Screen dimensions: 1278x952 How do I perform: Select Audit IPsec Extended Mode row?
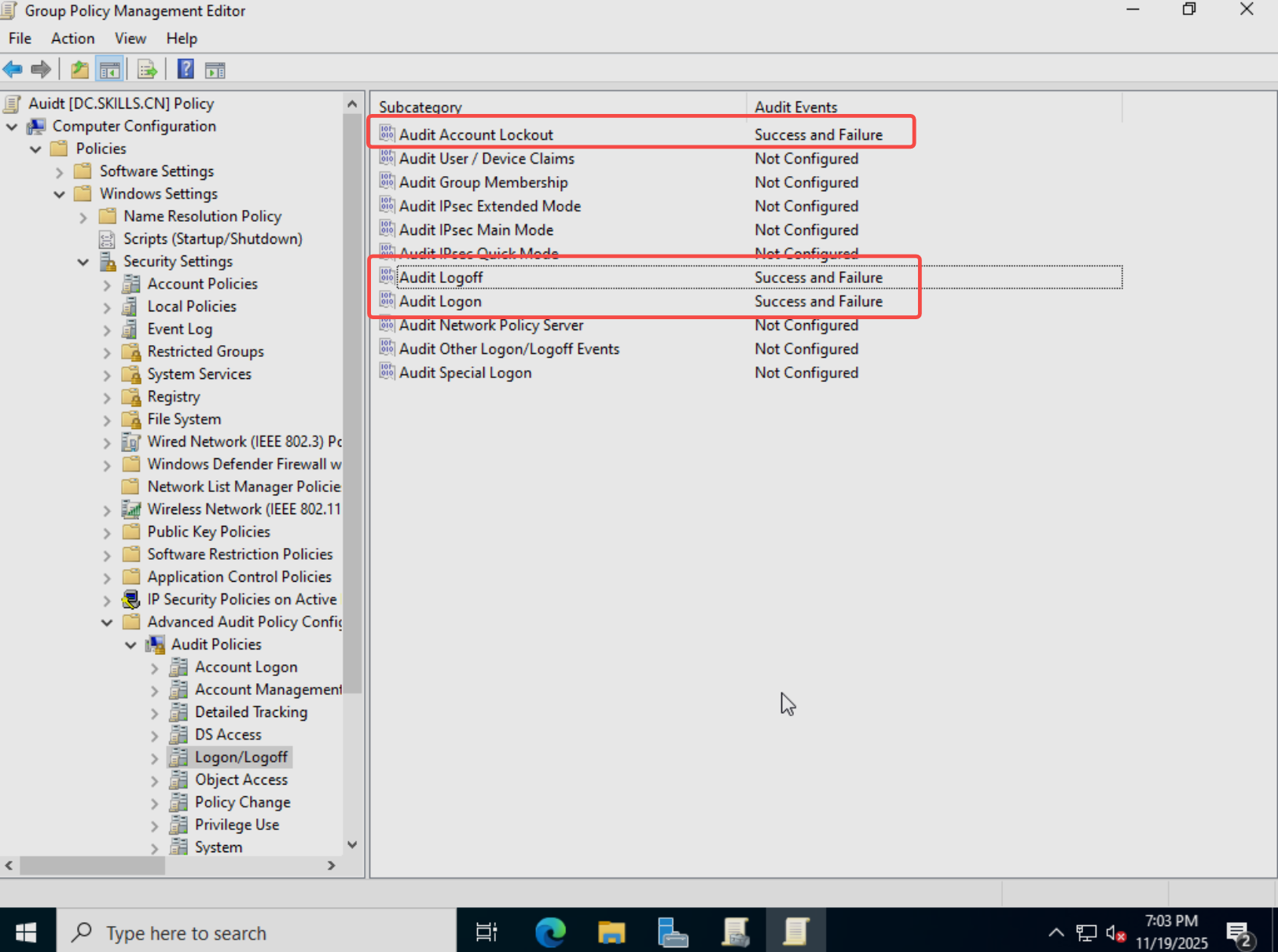(x=750, y=206)
